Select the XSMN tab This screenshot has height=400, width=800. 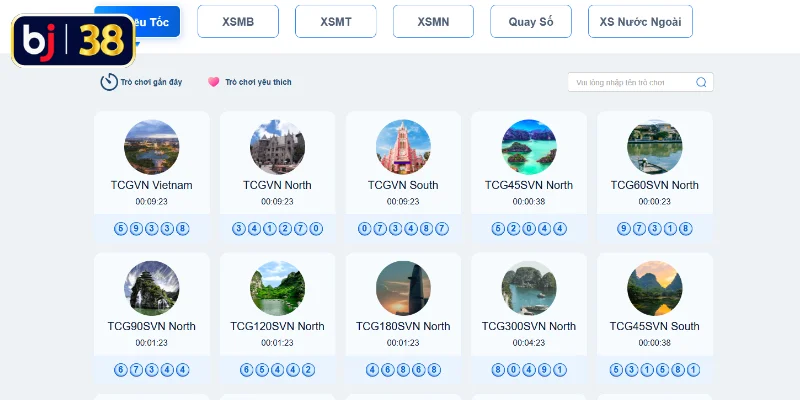click(433, 21)
